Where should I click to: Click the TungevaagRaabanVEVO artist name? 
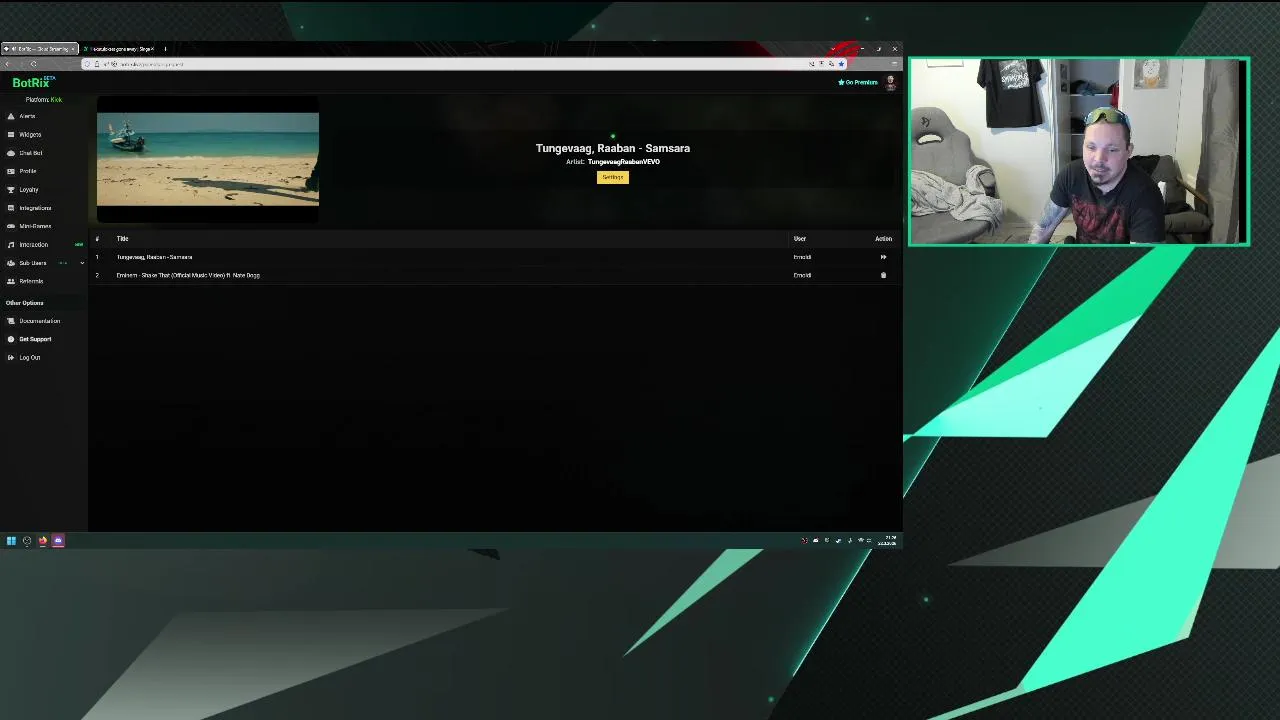point(623,162)
